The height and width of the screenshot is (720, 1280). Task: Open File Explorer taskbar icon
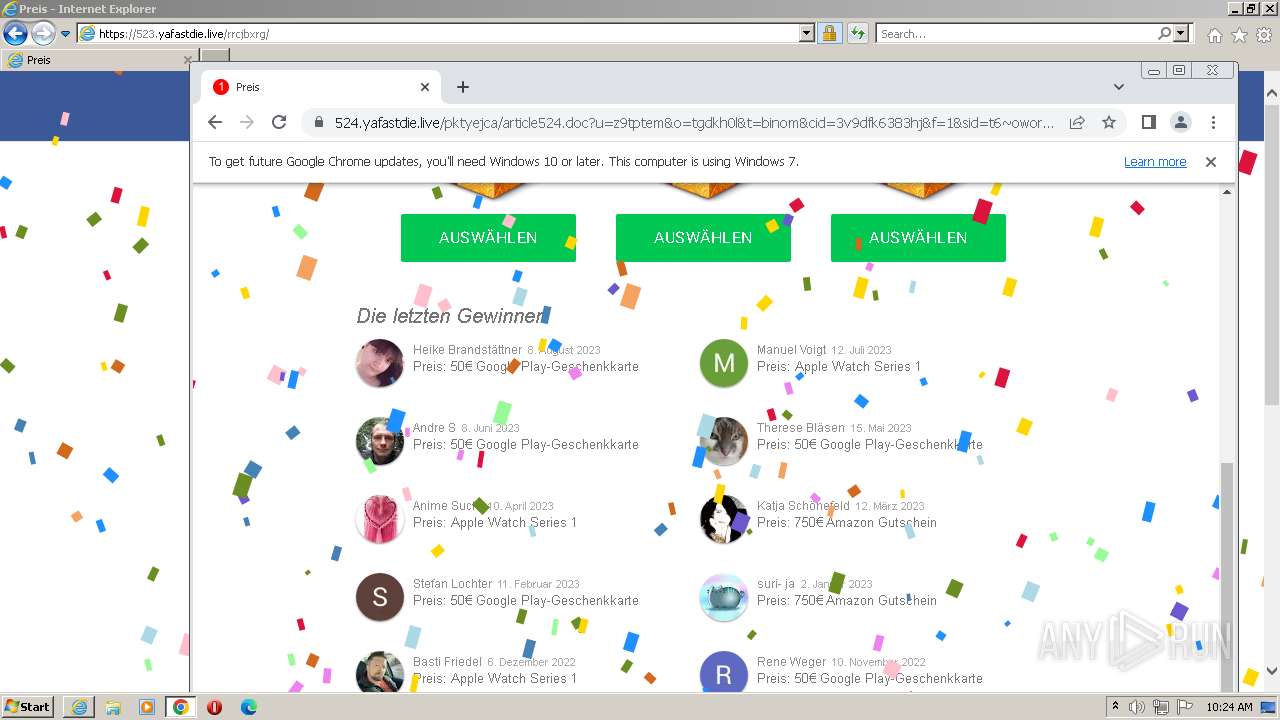click(x=113, y=707)
